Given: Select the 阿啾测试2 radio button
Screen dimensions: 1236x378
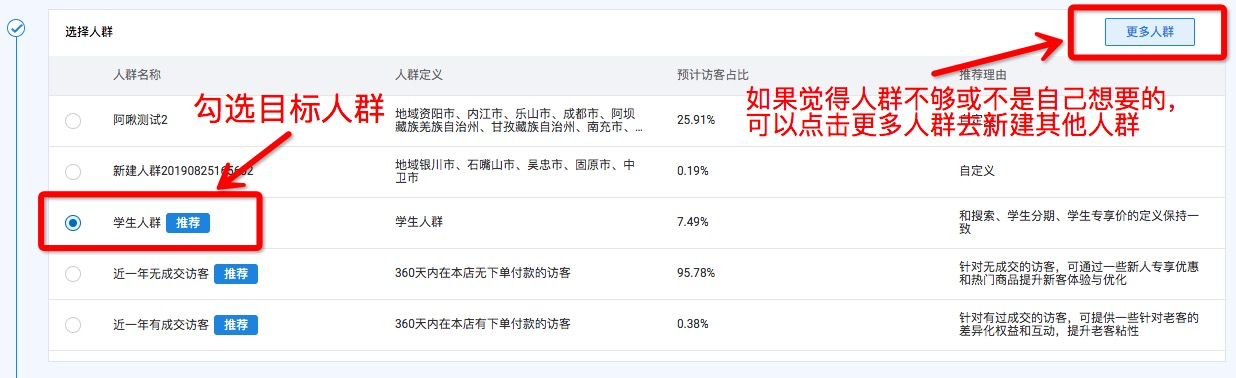Looking at the screenshot, I should (73, 120).
